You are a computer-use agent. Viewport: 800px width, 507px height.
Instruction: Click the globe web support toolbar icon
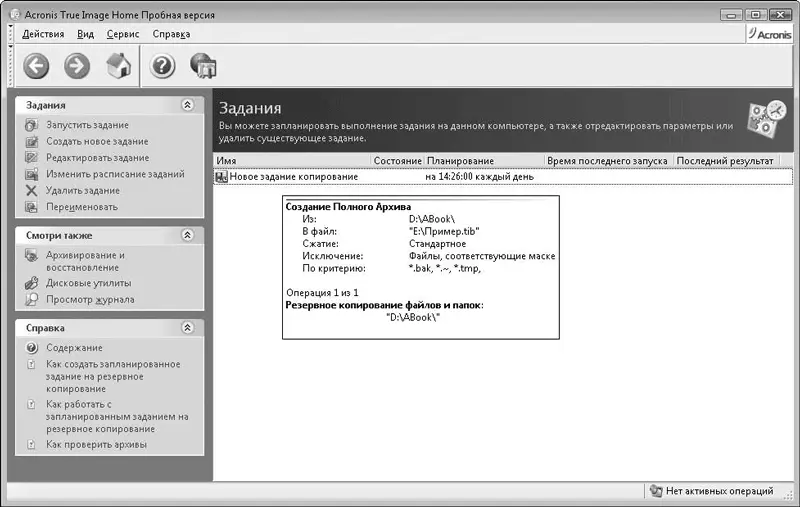click(x=204, y=66)
